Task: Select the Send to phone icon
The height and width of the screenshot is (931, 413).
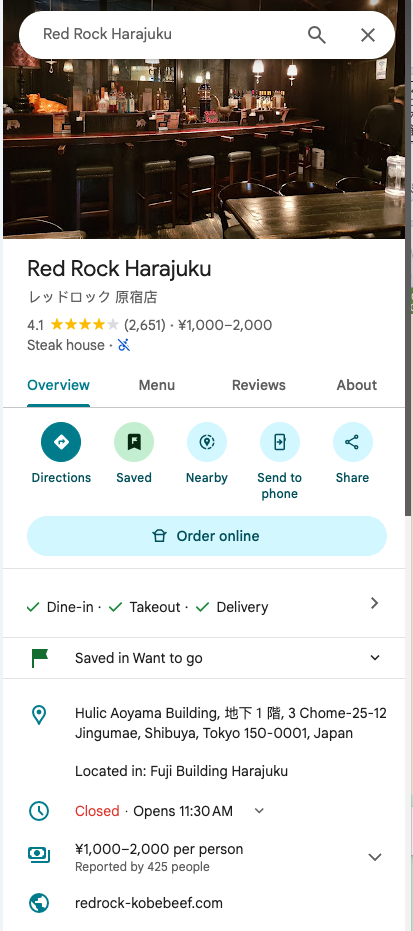Action: click(279, 442)
